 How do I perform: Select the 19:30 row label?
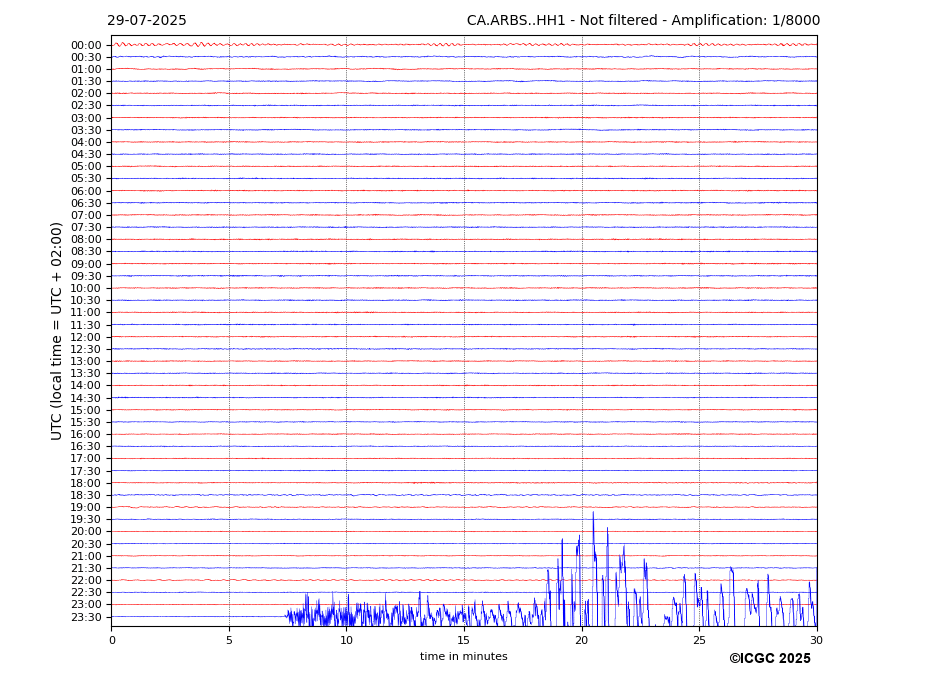(x=86, y=520)
